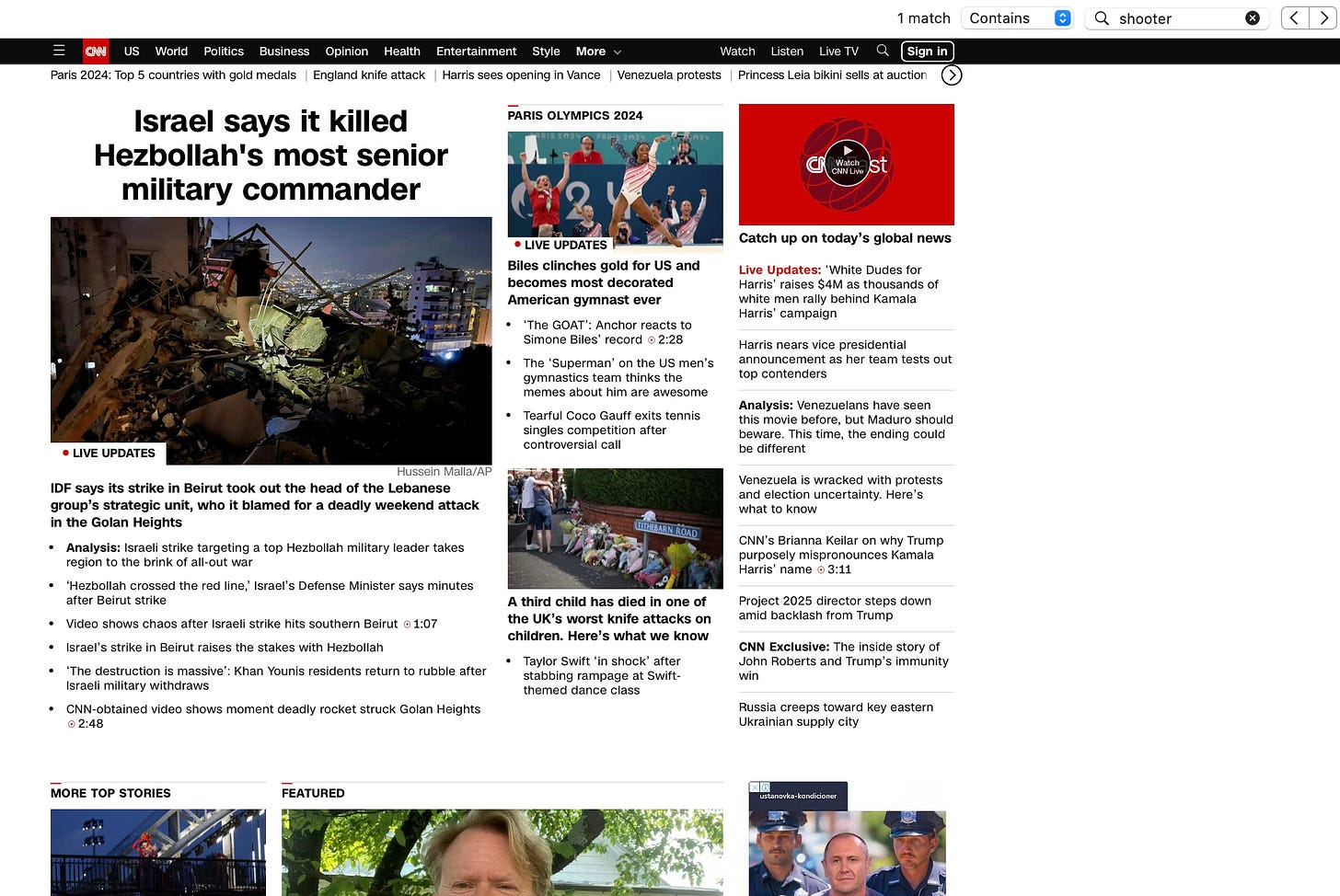Open Project 2025 director steps down

point(835,608)
